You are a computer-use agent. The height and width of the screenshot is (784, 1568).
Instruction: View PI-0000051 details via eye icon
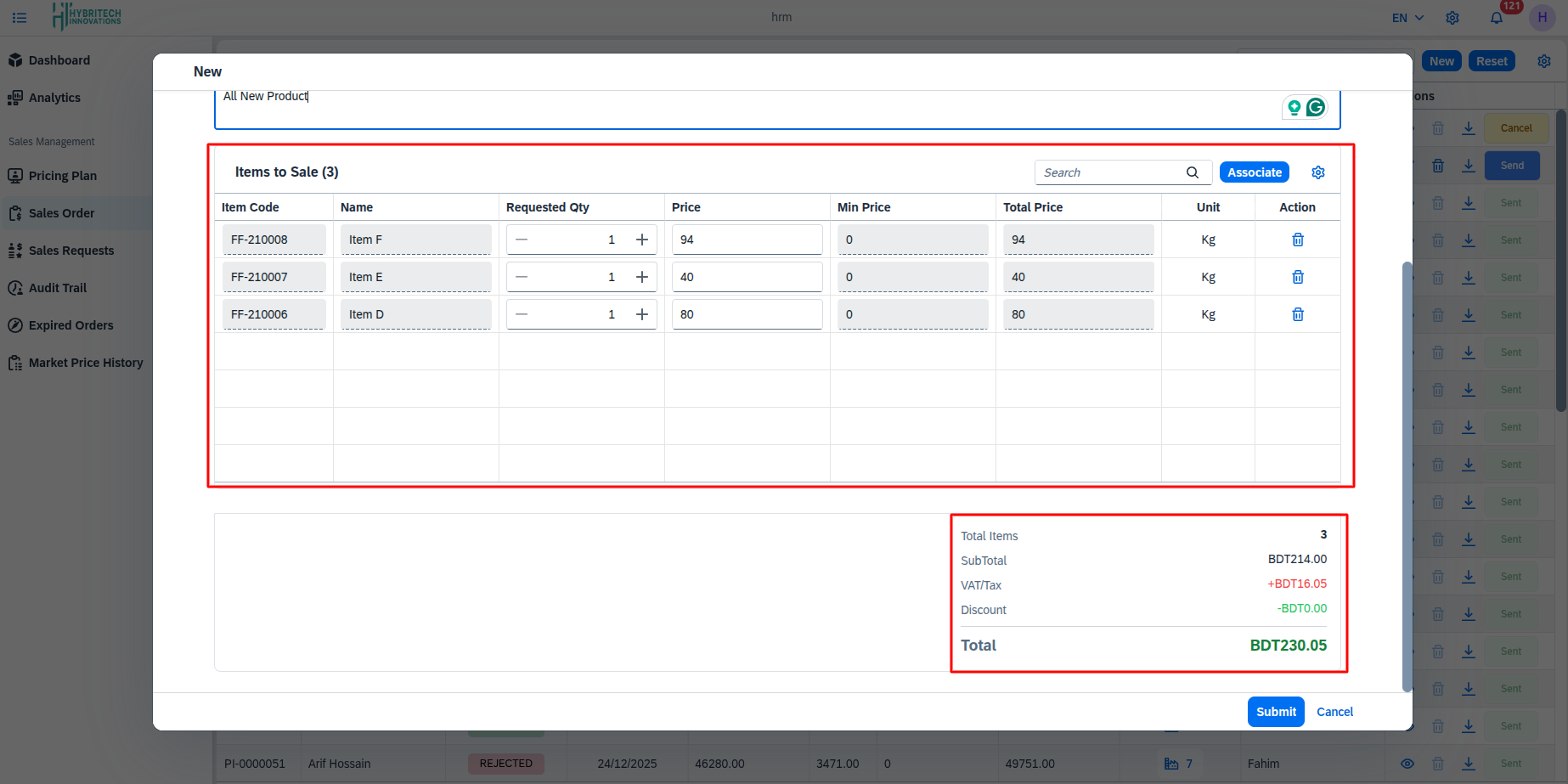1407,764
